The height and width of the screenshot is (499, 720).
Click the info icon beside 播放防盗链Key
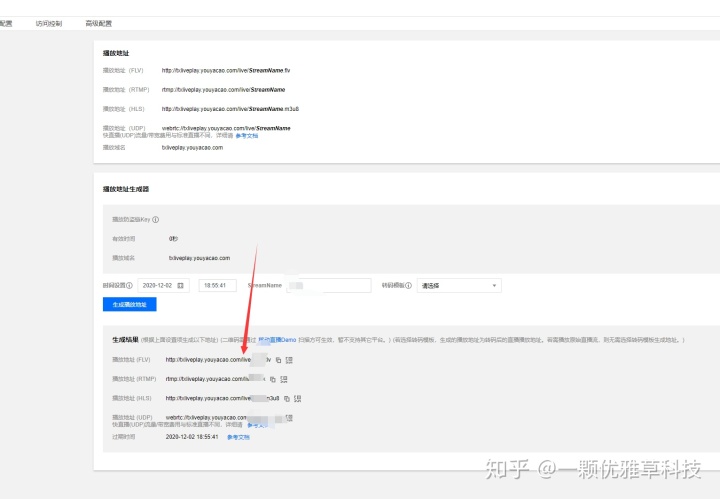click(x=156, y=220)
